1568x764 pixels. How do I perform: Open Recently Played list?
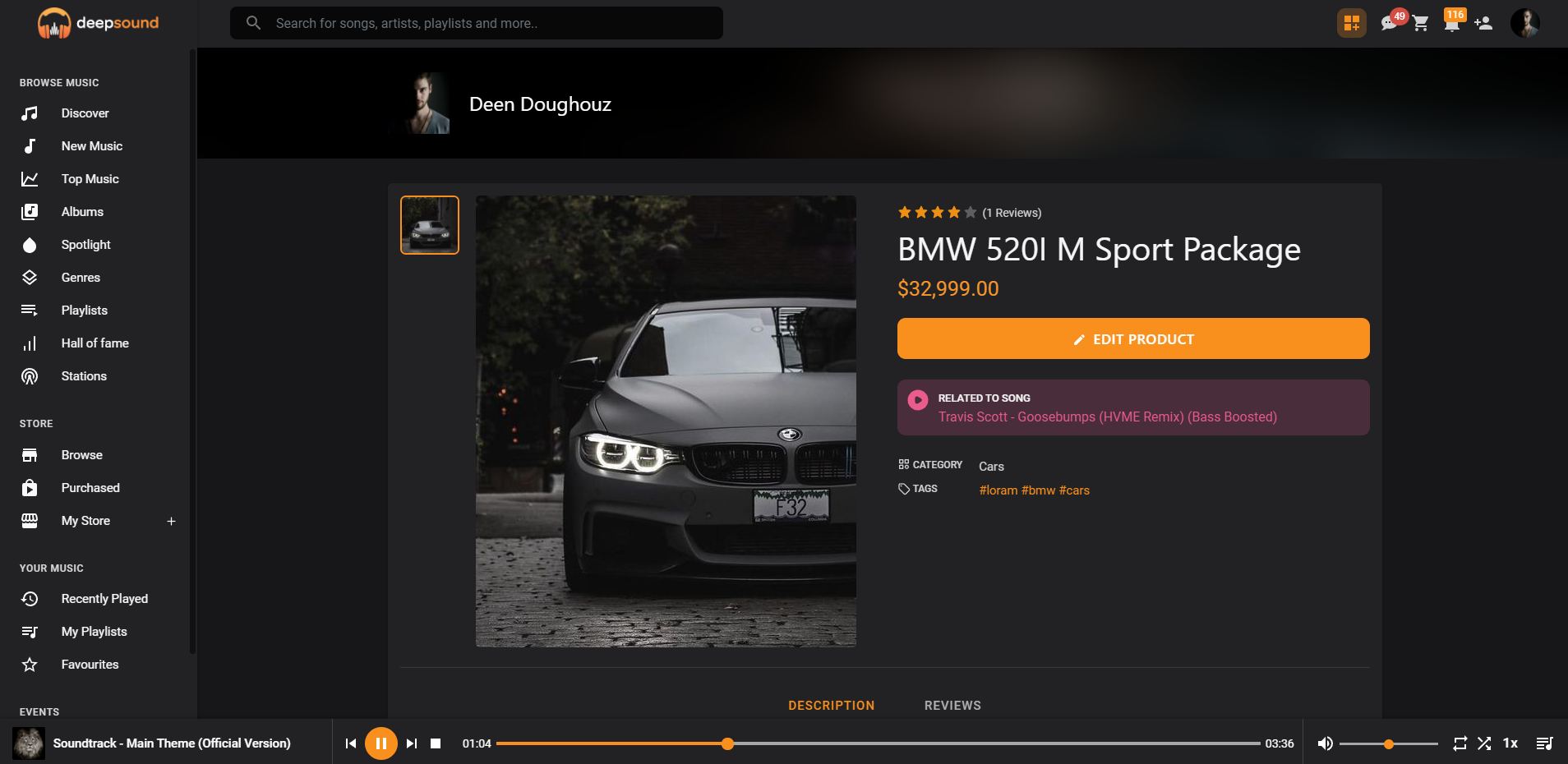click(x=104, y=599)
